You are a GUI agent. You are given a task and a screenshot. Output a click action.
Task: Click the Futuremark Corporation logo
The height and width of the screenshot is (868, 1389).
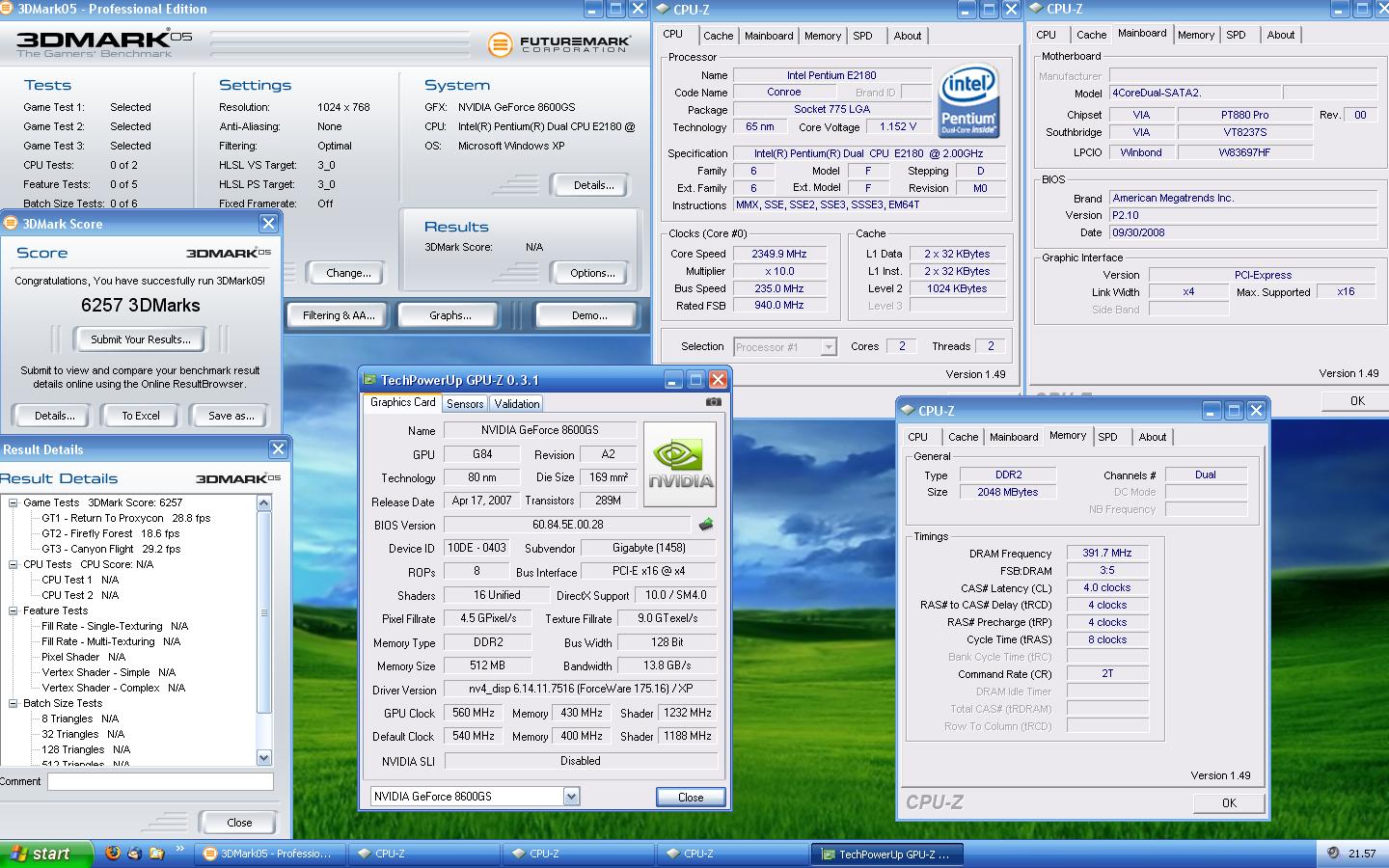click(x=559, y=44)
